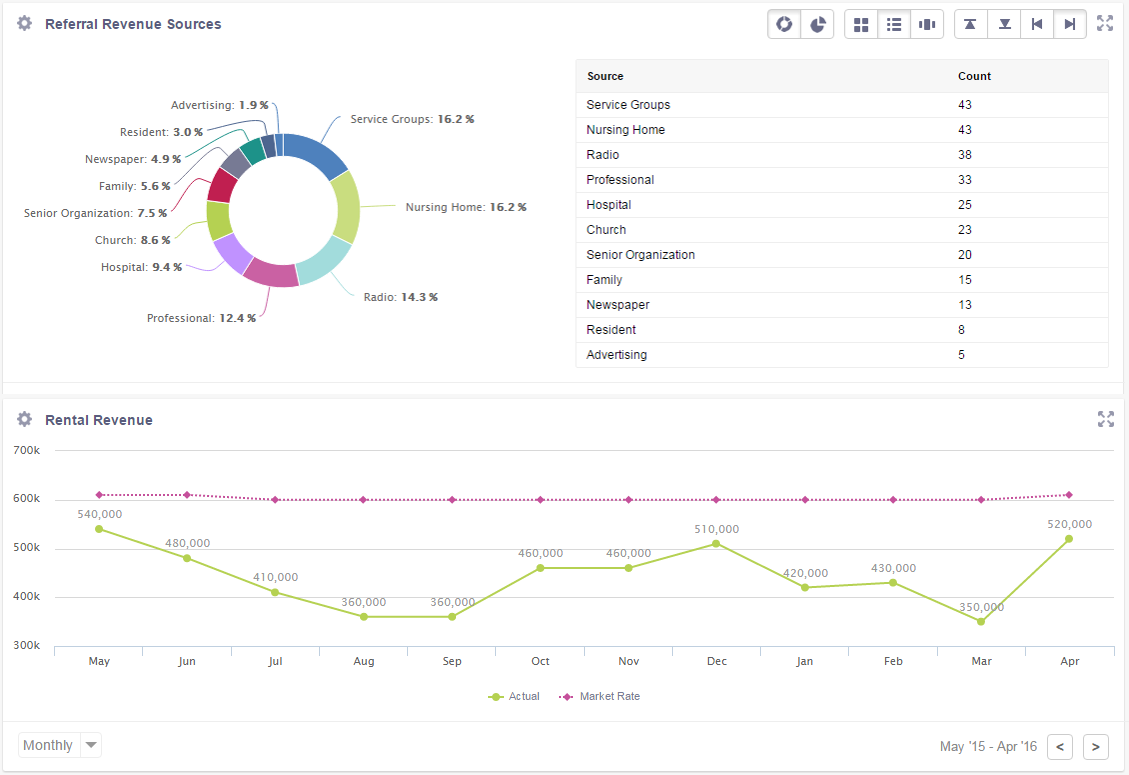1129x775 pixels.
Task: Toggle the Actual series in legend
Action: (514, 696)
